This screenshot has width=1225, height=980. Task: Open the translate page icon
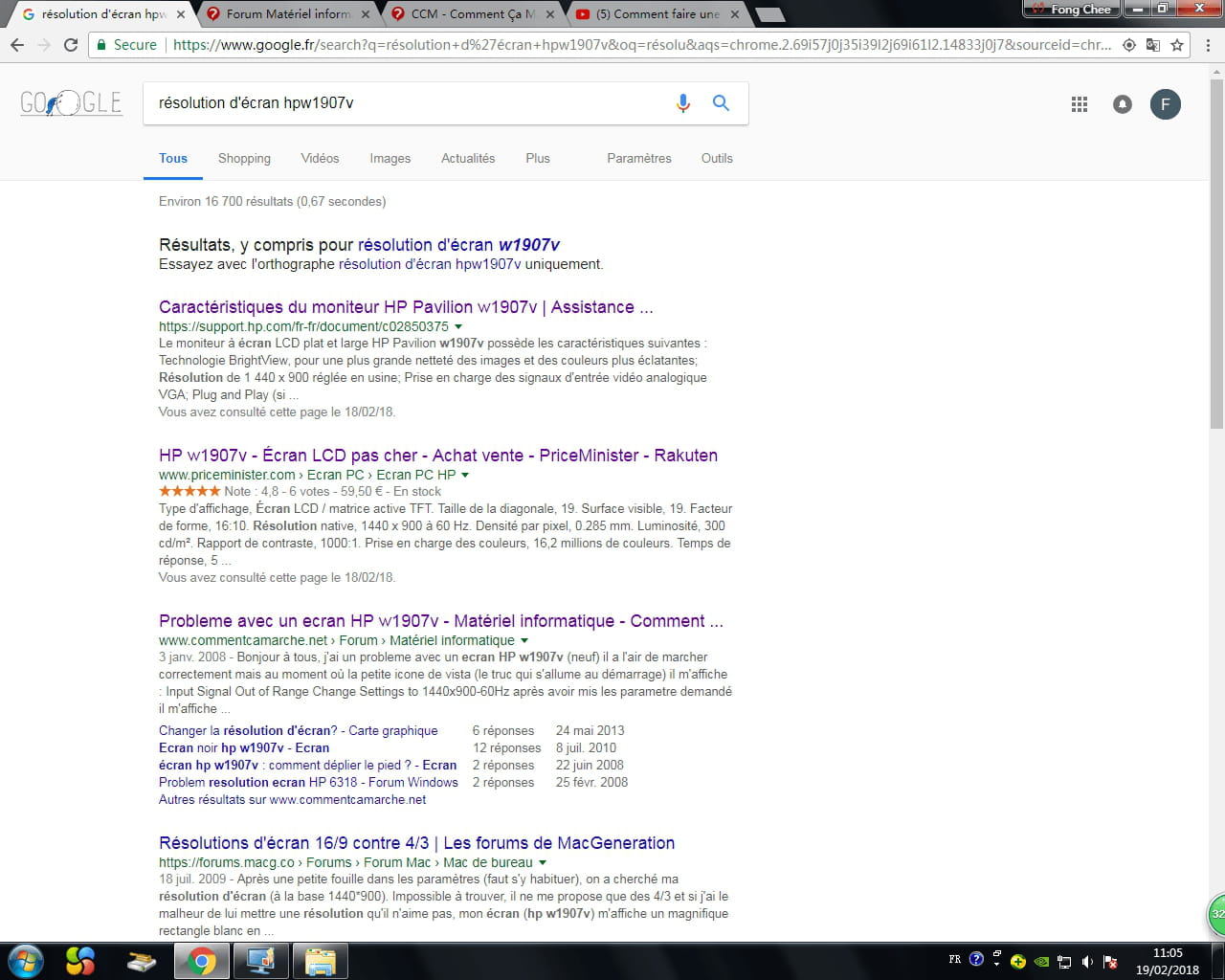[x=1153, y=45]
